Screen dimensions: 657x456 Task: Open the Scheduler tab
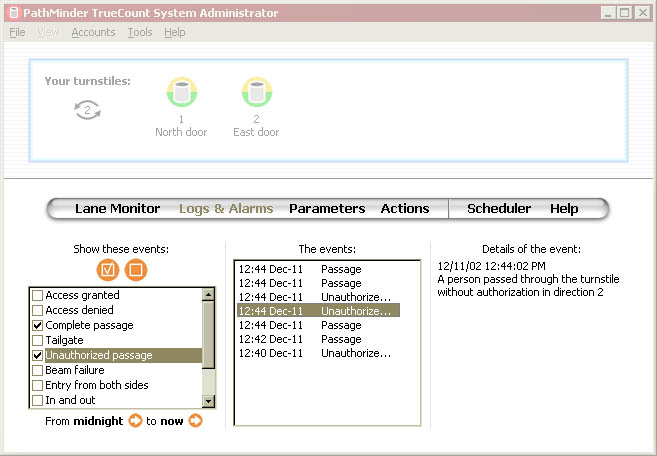[x=500, y=209]
